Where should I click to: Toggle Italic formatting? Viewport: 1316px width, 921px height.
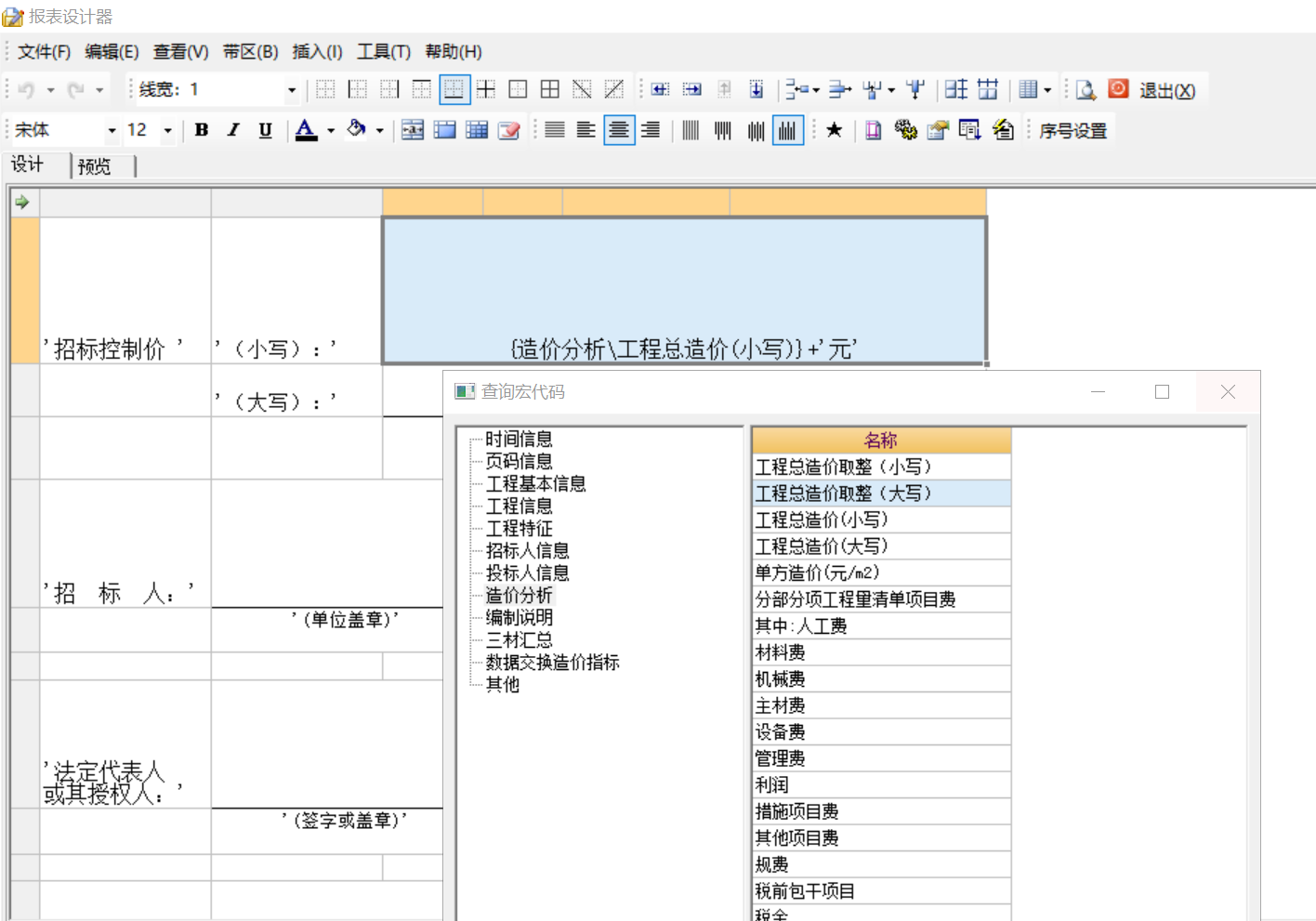pos(233,130)
